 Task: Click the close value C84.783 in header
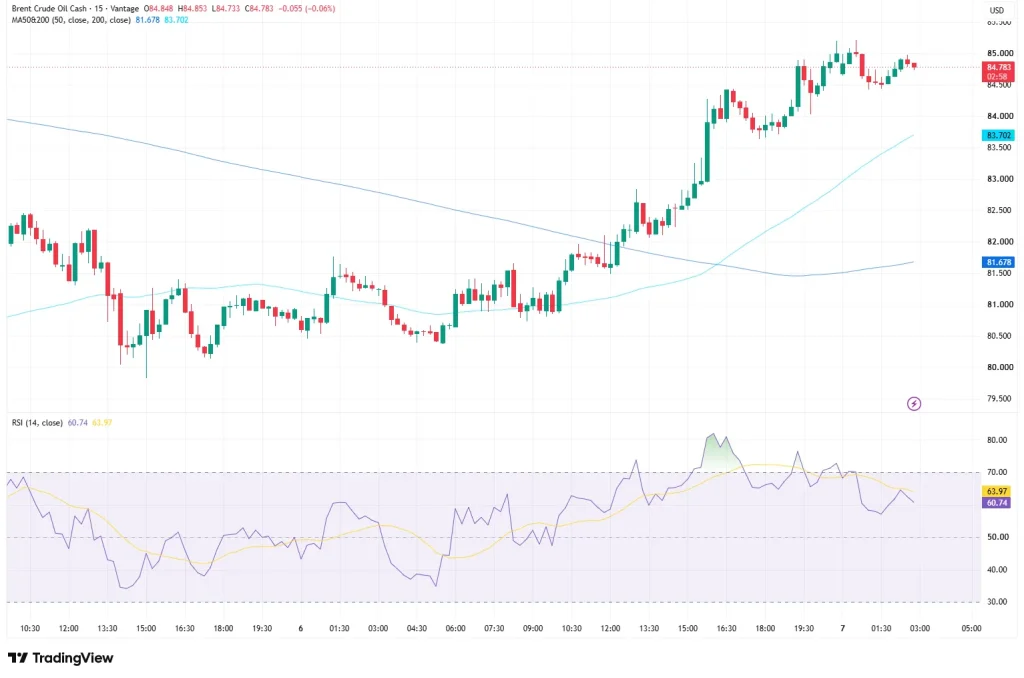(x=259, y=8)
